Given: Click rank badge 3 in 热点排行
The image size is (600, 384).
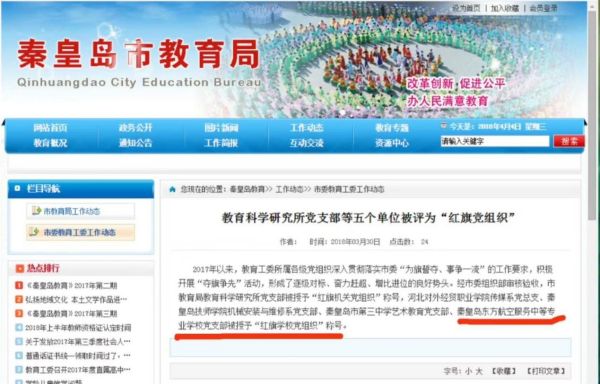Looking at the screenshot, I should pos(19,313).
